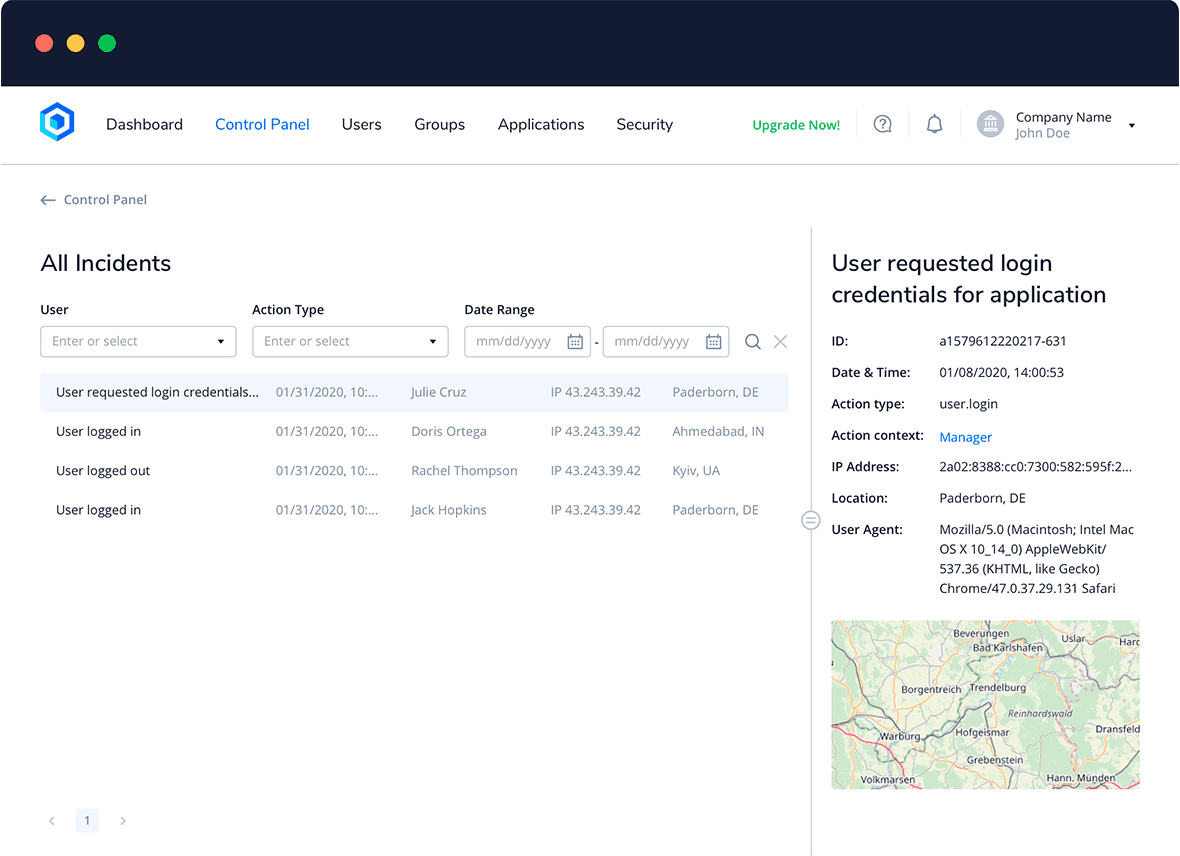Click the location map thumbnail
Viewport: 1180px width, 856px height.
(985, 705)
